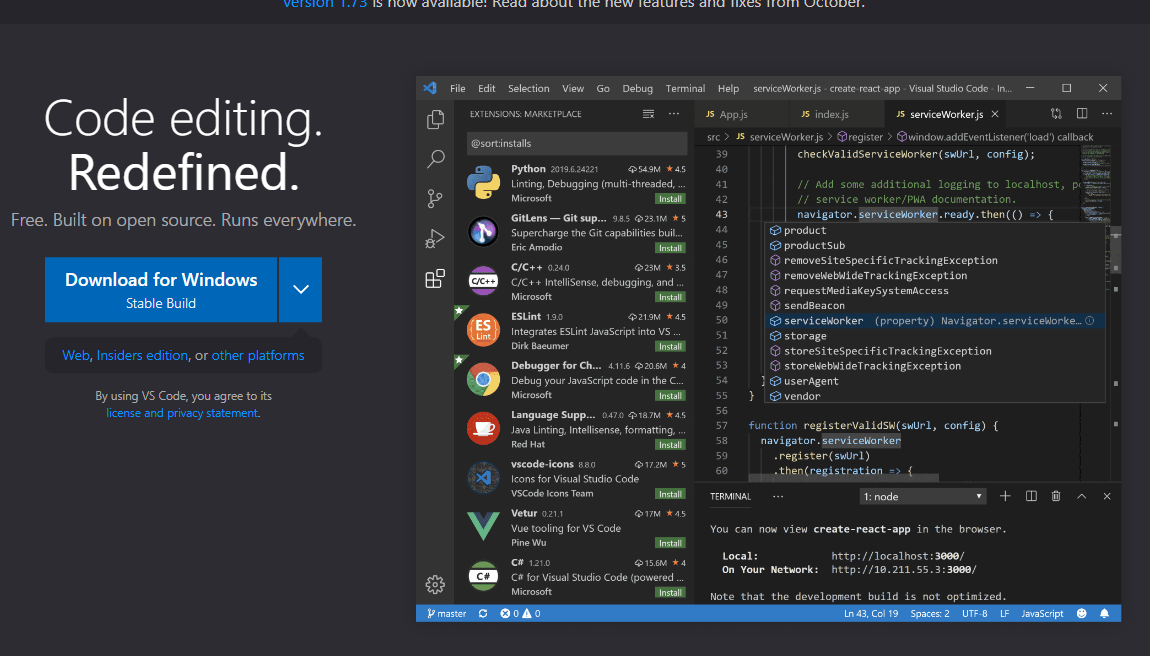1150x656 pixels.
Task: Click the feedback smiley in status bar
Action: click(x=1082, y=613)
